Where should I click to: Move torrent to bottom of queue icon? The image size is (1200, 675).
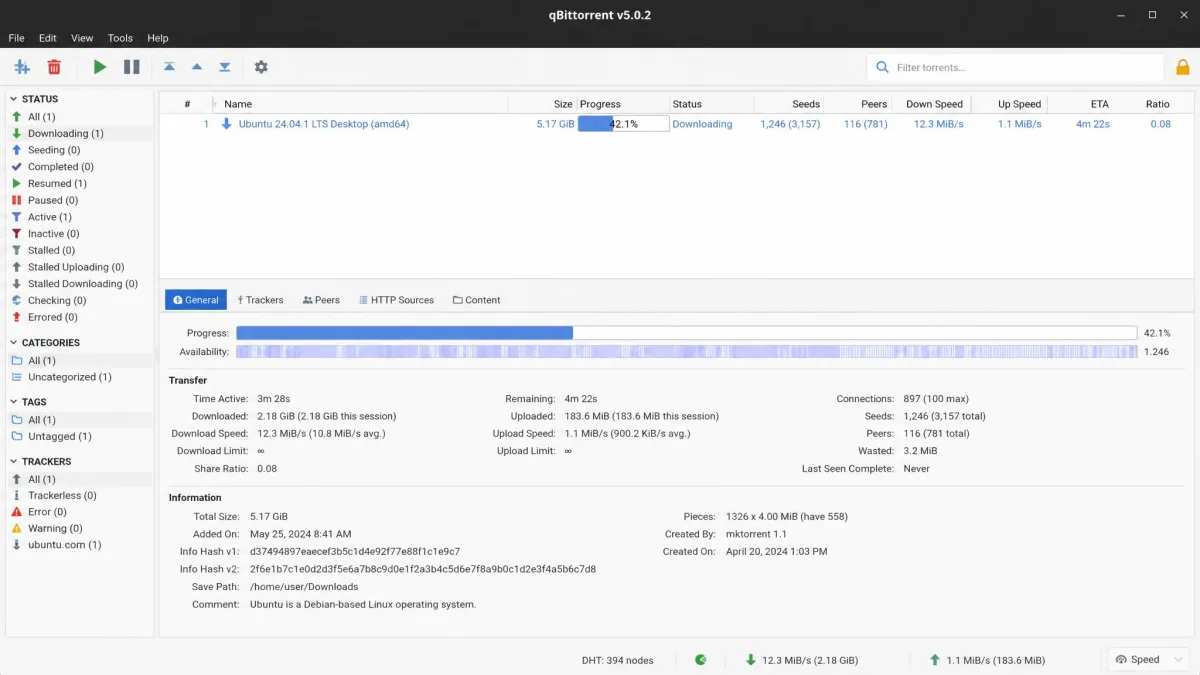(x=225, y=67)
